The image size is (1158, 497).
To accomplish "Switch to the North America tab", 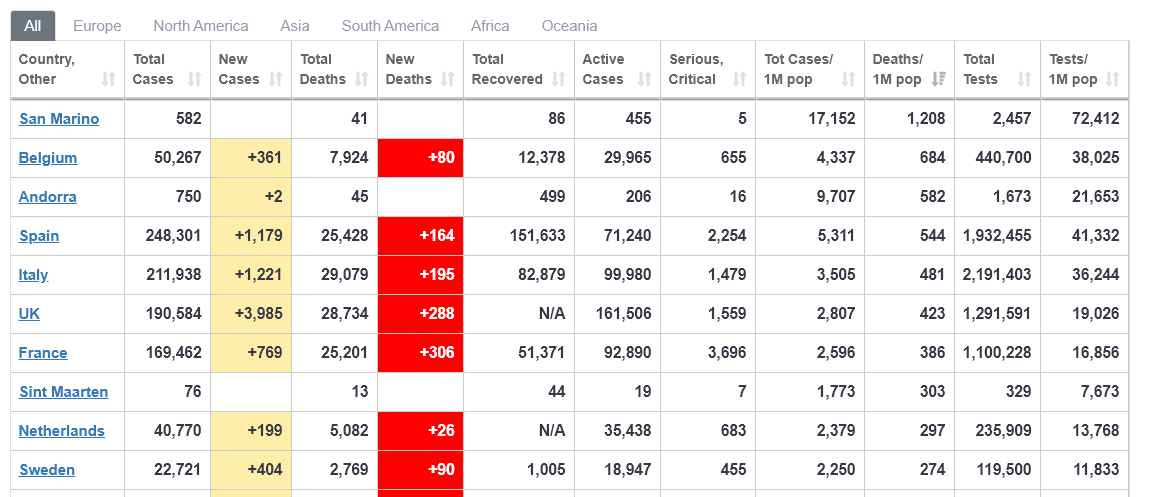I will pos(201,26).
